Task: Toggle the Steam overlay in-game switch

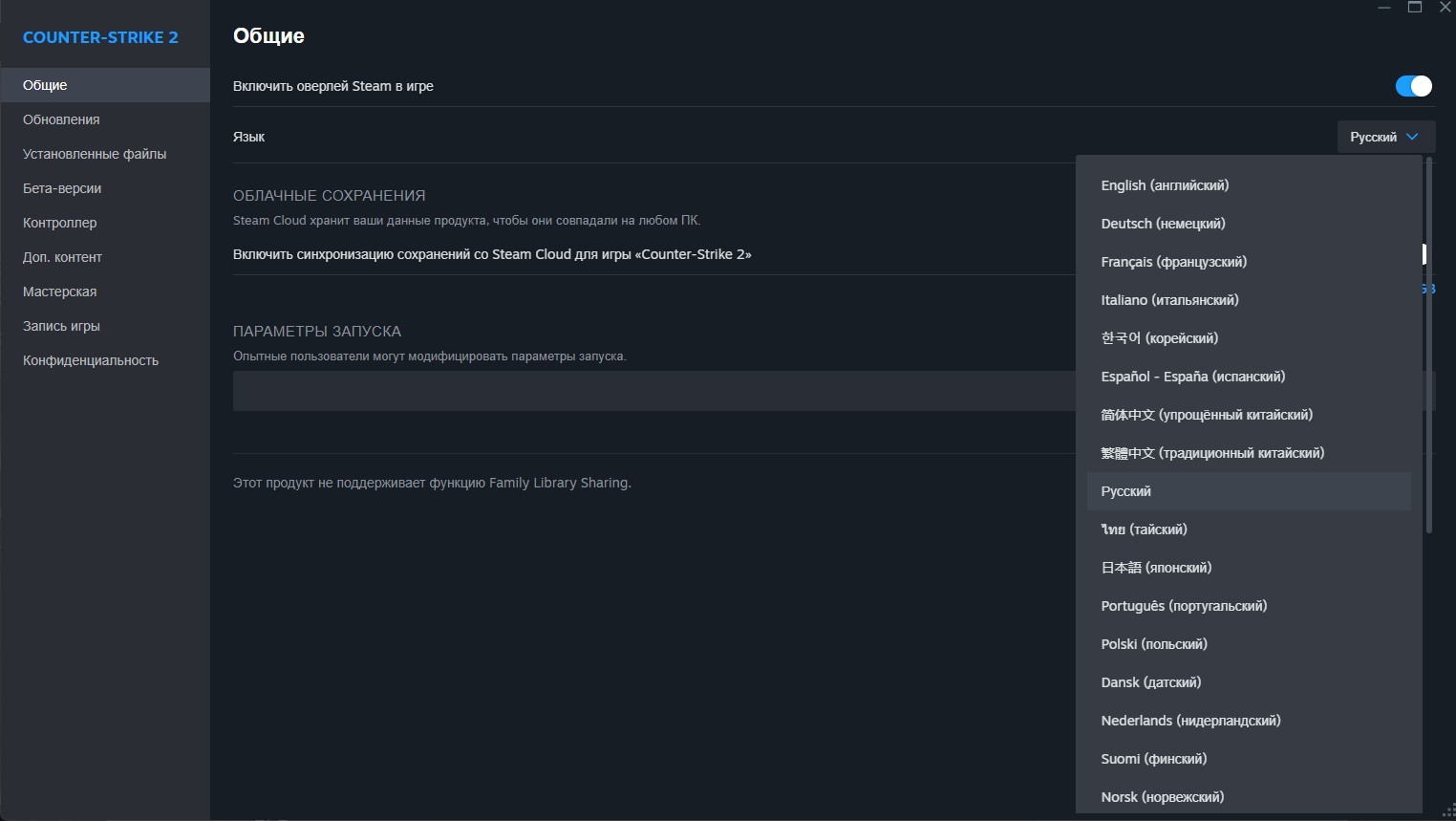Action: [x=1413, y=86]
